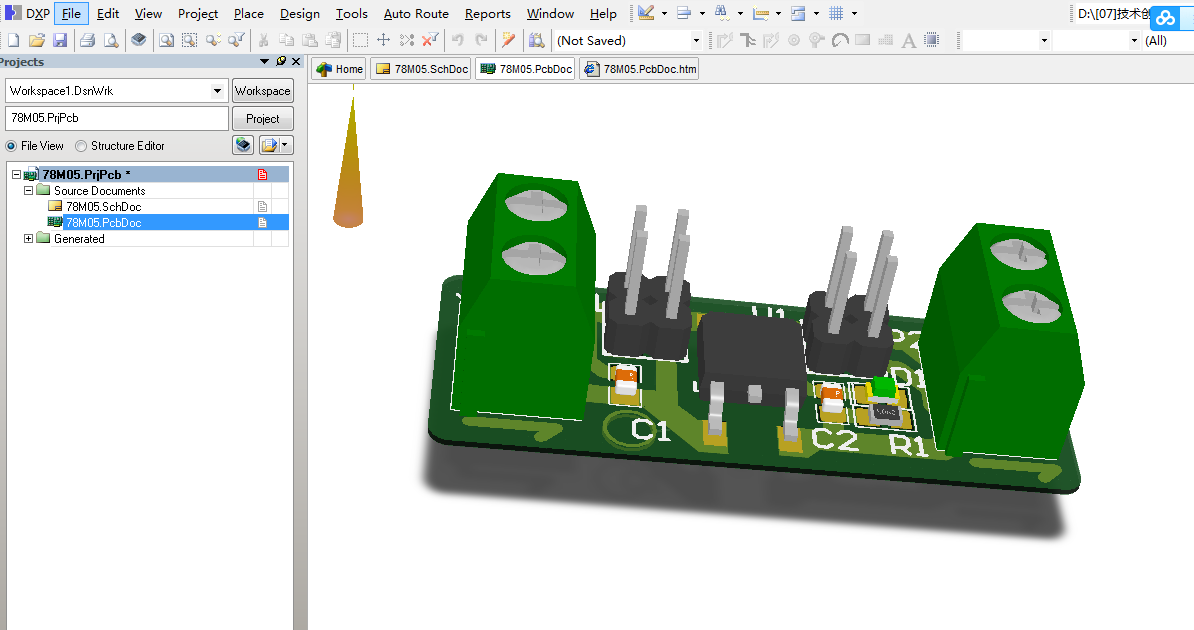Open the Auto Route menu
This screenshot has height=630, width=1194.
pos(416,14)
